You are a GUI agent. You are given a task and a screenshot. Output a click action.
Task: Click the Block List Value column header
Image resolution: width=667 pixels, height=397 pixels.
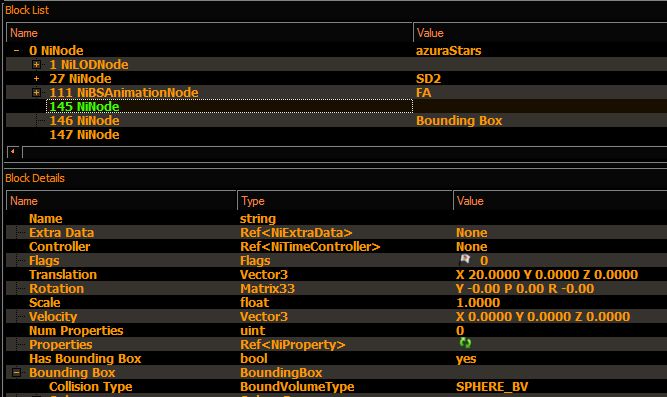[540, 33]
